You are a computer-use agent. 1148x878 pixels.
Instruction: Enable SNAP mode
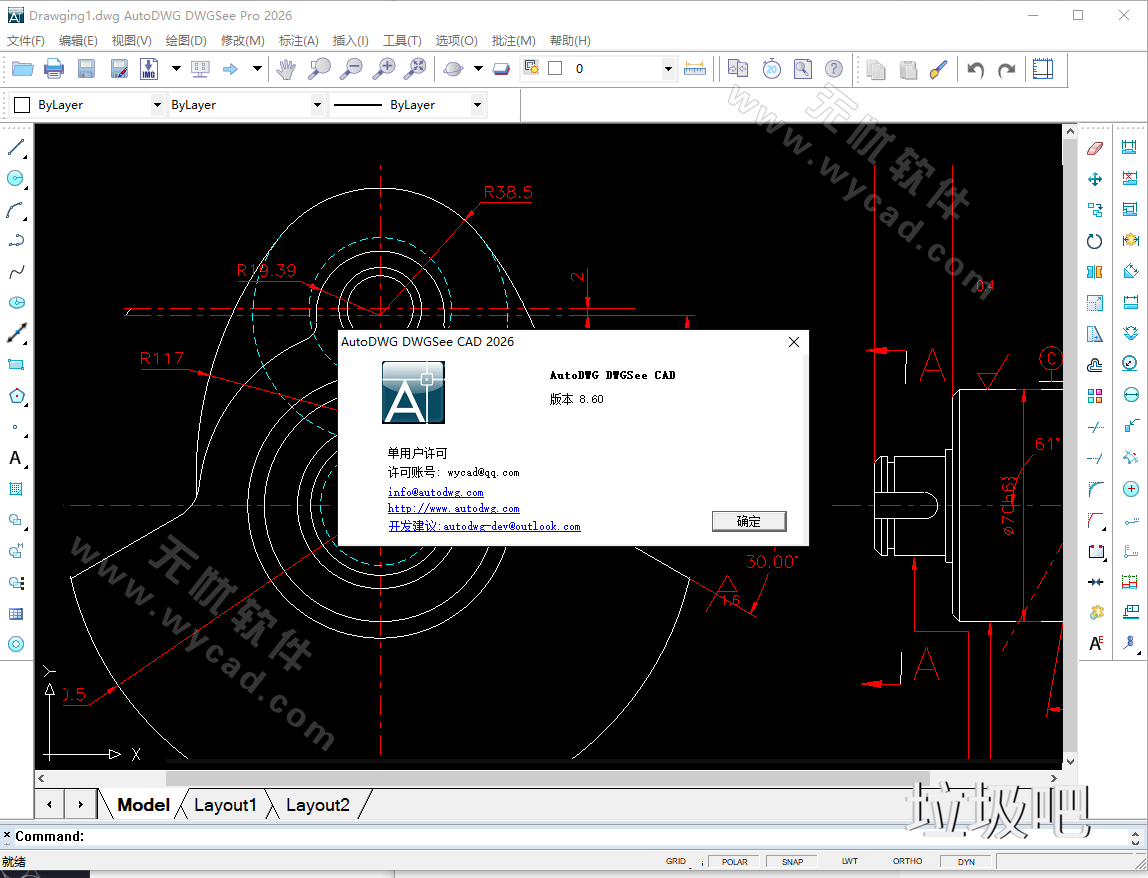coord(791,861)
